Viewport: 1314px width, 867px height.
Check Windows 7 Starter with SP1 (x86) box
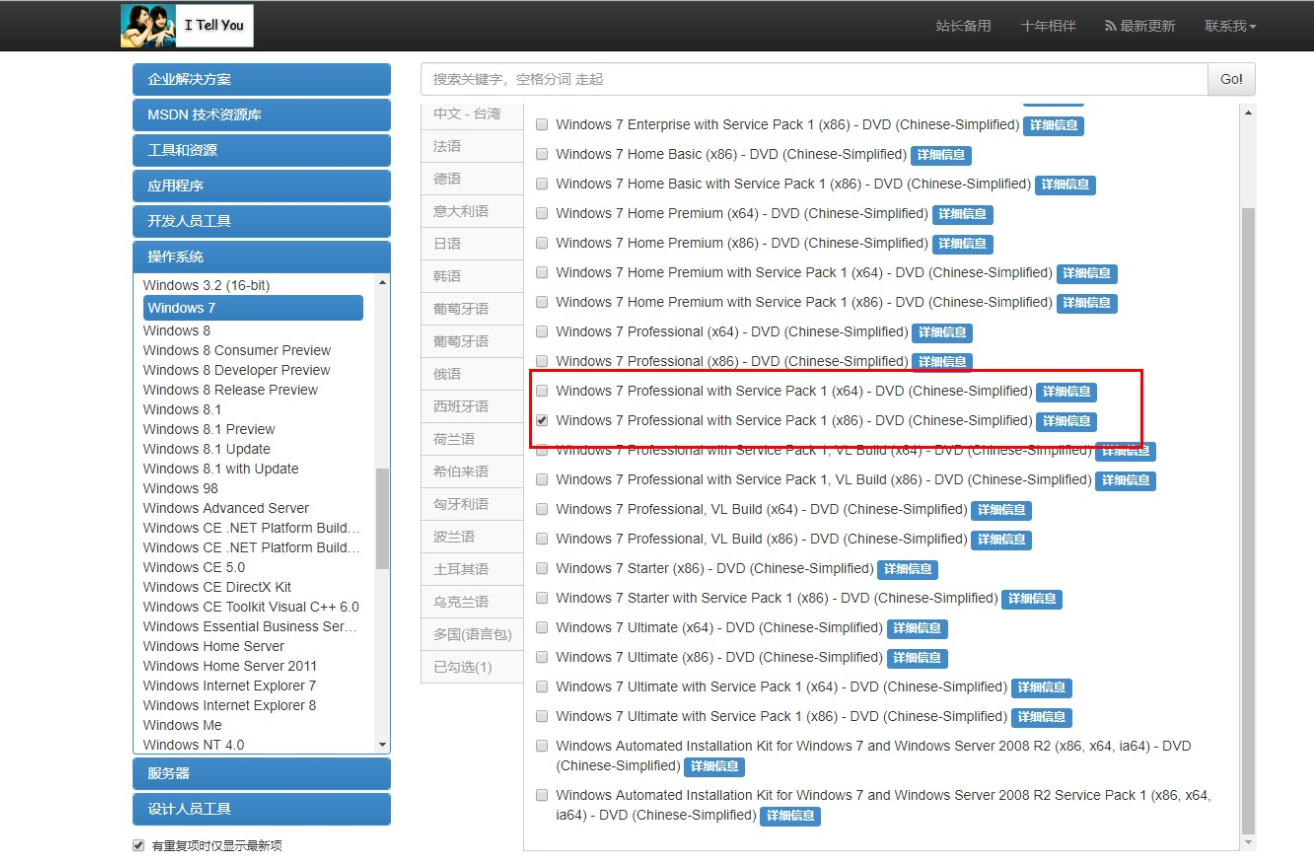pyautogui.click(x=542, y=598)
